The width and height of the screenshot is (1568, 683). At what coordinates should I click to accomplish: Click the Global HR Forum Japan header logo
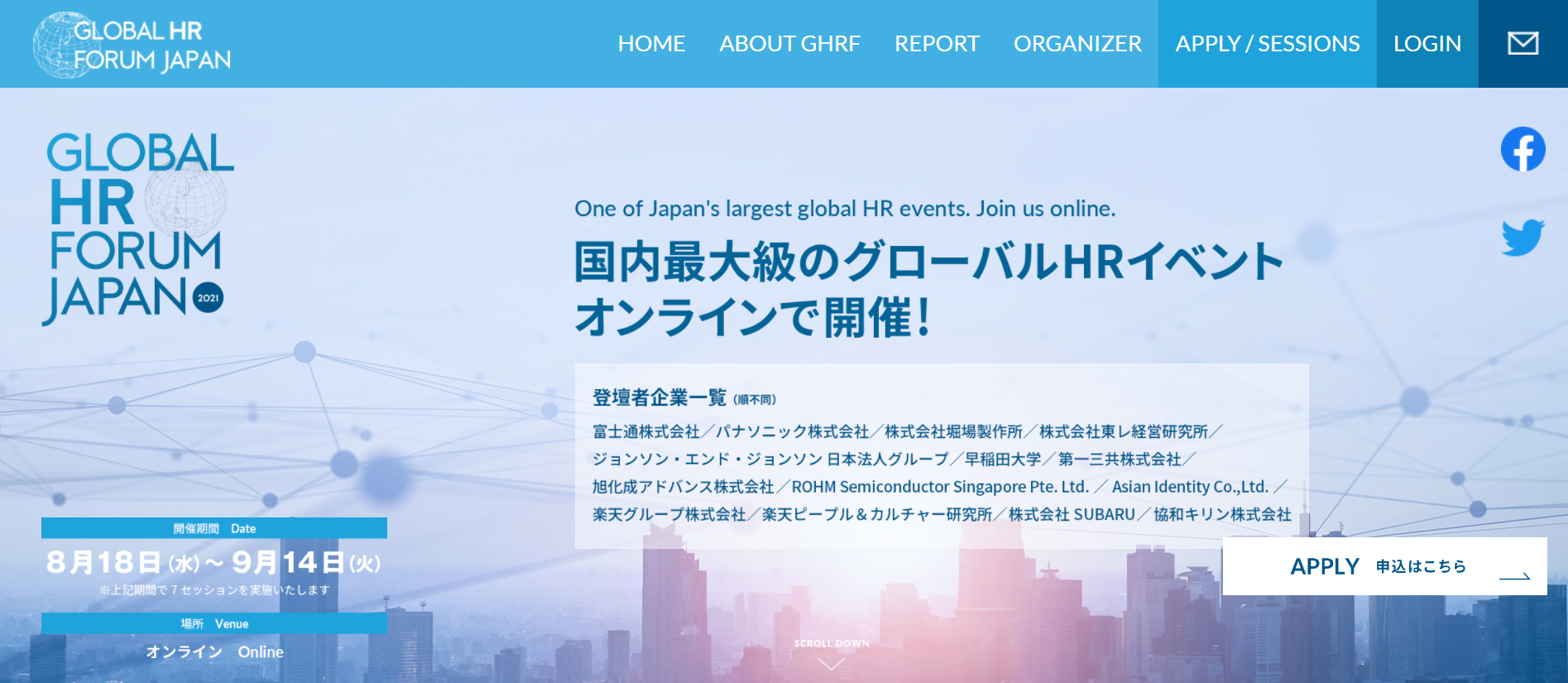(x=132, y=45)
